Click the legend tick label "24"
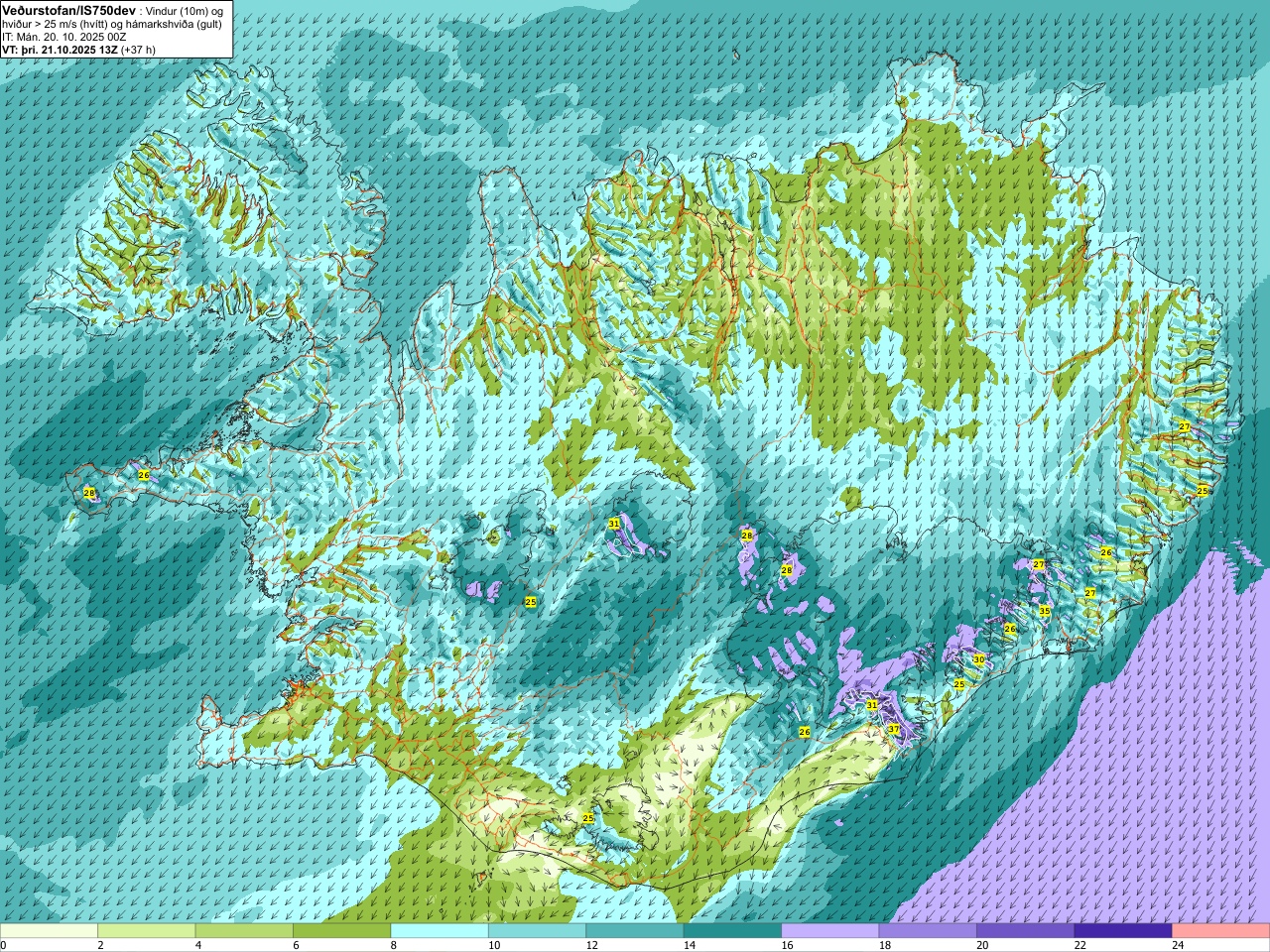1270x952 pixels. (x=1178, y=945)
